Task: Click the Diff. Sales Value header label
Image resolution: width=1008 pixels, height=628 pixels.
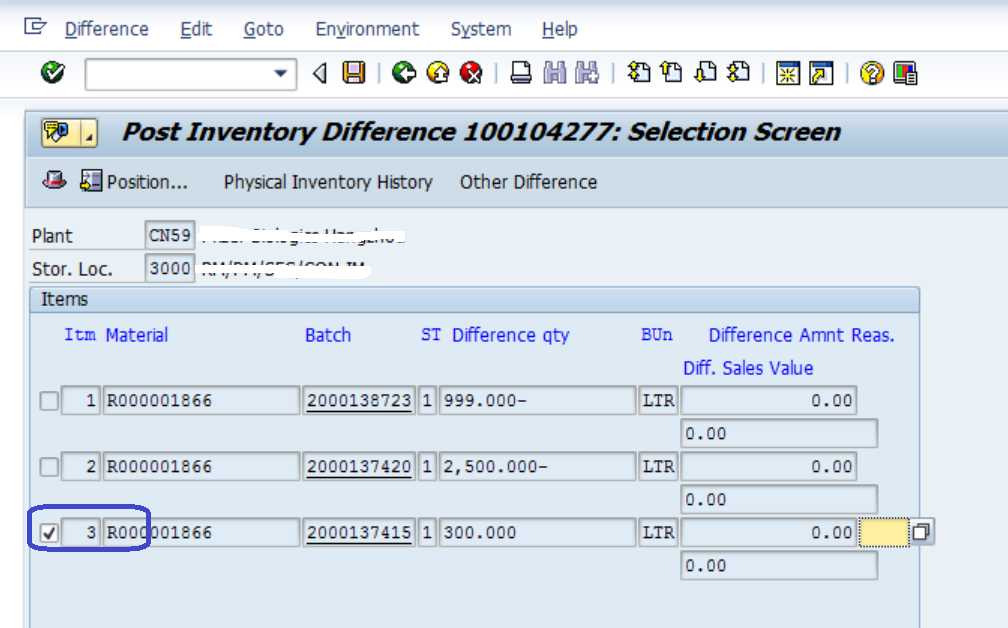Action: (x=748, y=368)
